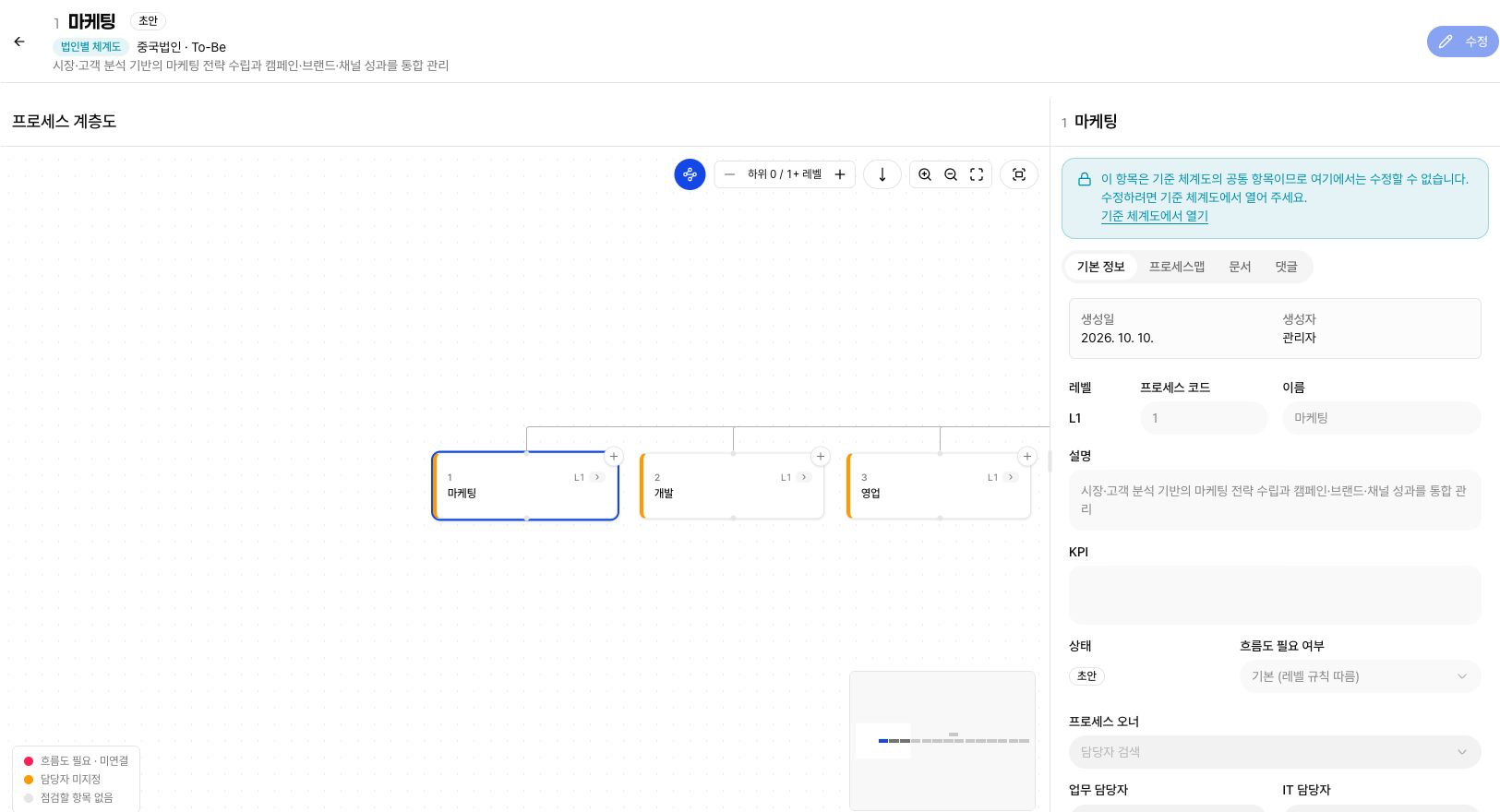Expand the L1 chevron on 영업 node

(x=1011, y=477)
